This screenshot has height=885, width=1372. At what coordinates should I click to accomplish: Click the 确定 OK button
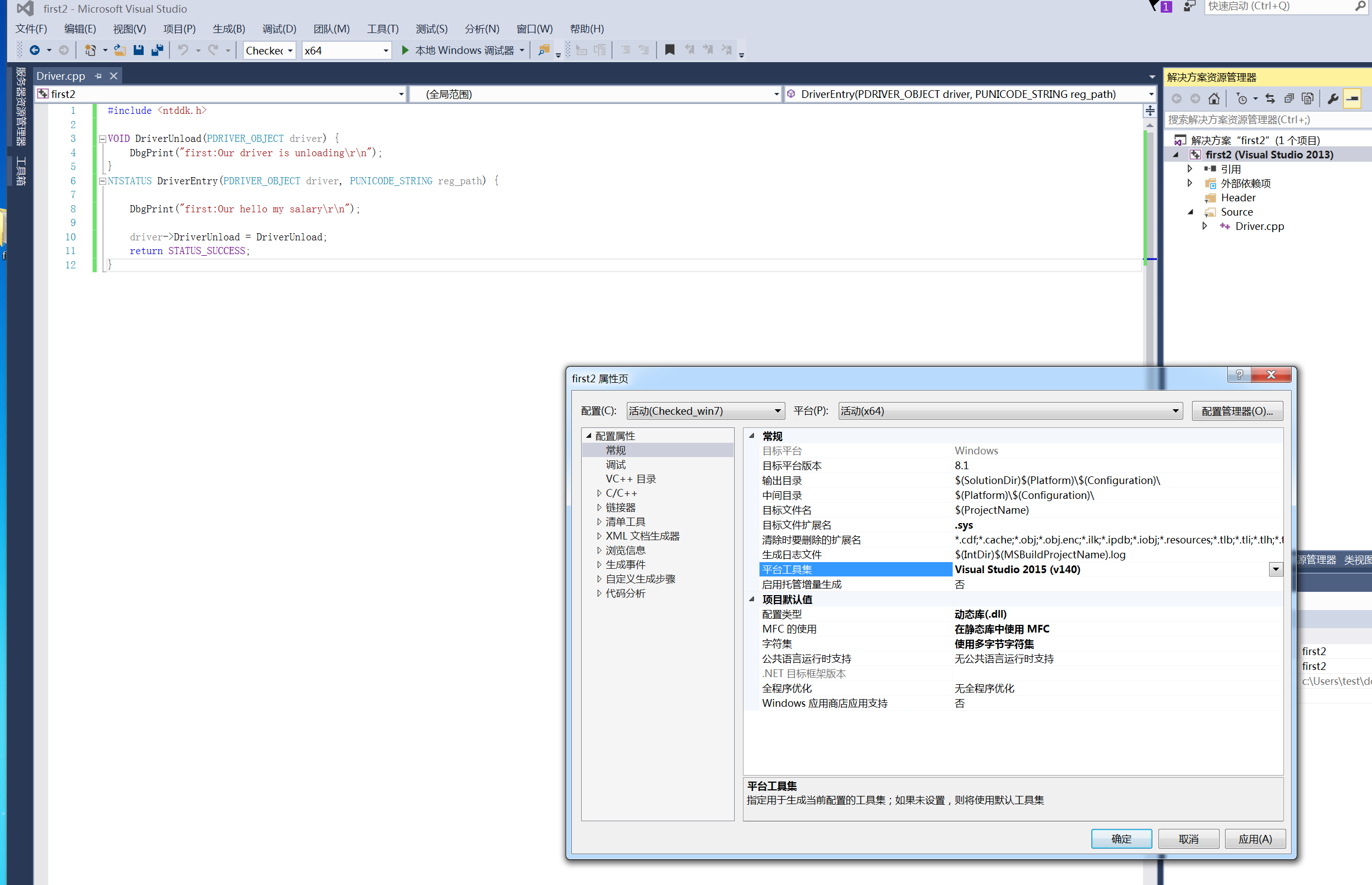1120,839
